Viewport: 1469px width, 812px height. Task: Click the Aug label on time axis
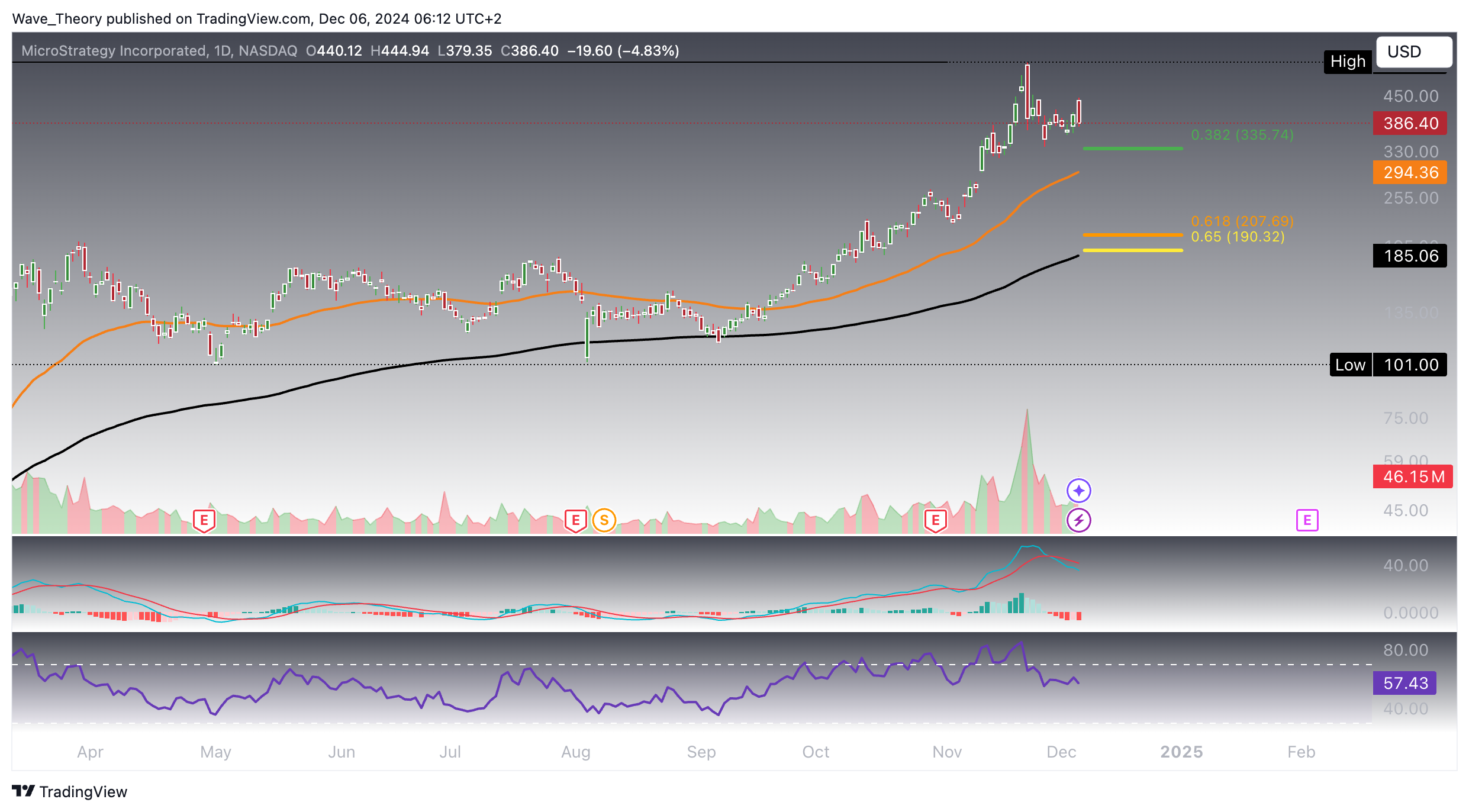pos(576,752)
